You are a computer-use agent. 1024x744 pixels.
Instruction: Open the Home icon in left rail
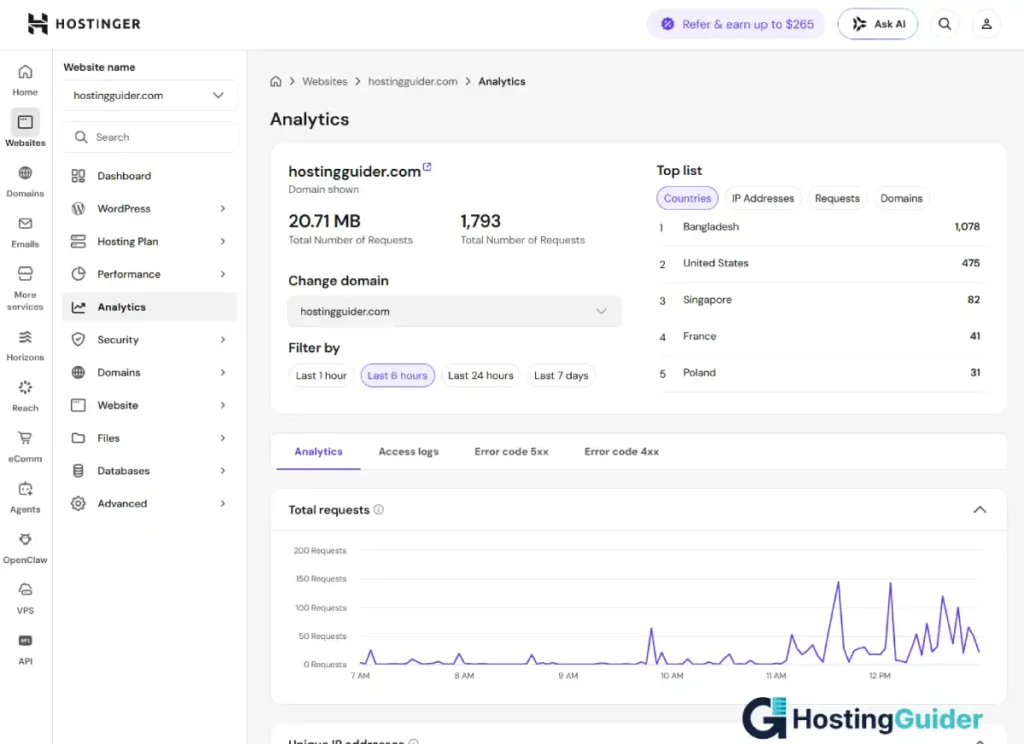coord(25,72)
